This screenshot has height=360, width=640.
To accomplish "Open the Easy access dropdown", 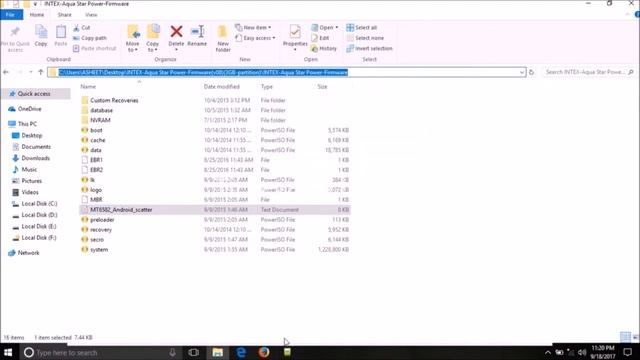I will (255, 38).
